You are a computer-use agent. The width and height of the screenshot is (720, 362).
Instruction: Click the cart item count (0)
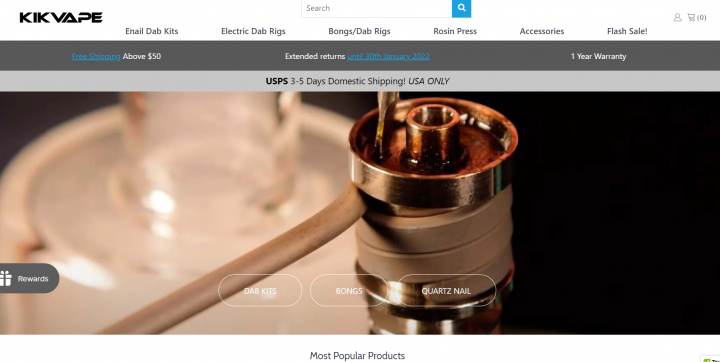702,18
